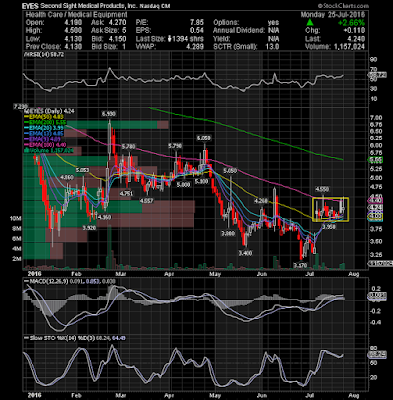Click the EPS value 0.54
The image size is (393, 400).
pyautogui.click(x=196, y=31)
